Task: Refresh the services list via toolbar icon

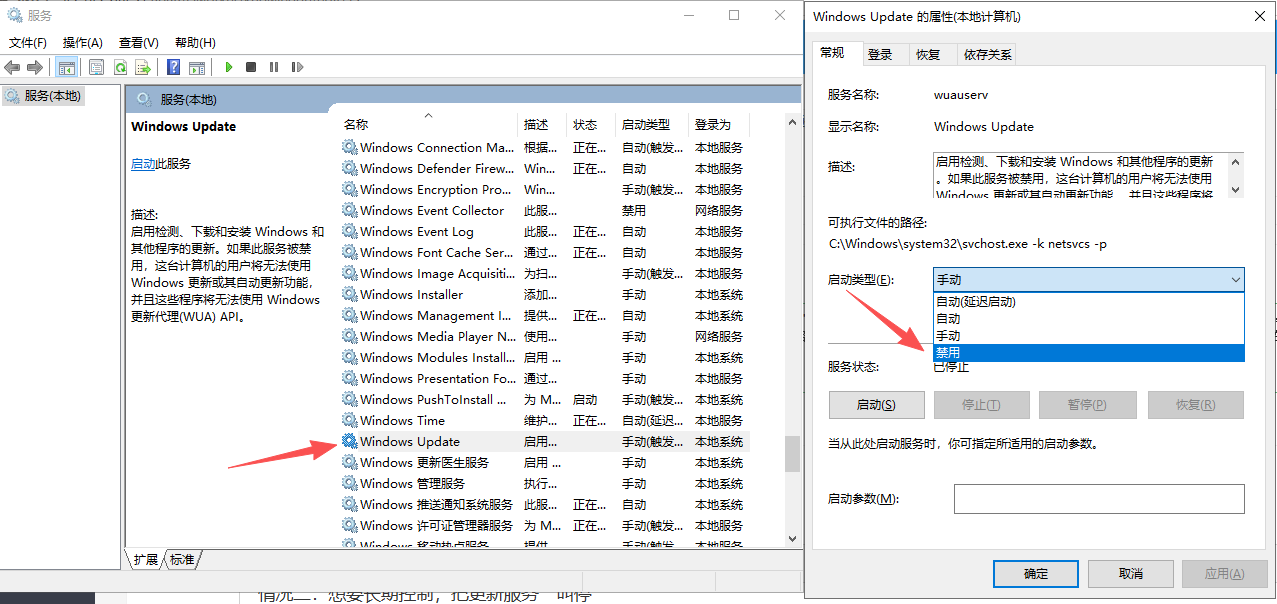Action: (120, 67)
